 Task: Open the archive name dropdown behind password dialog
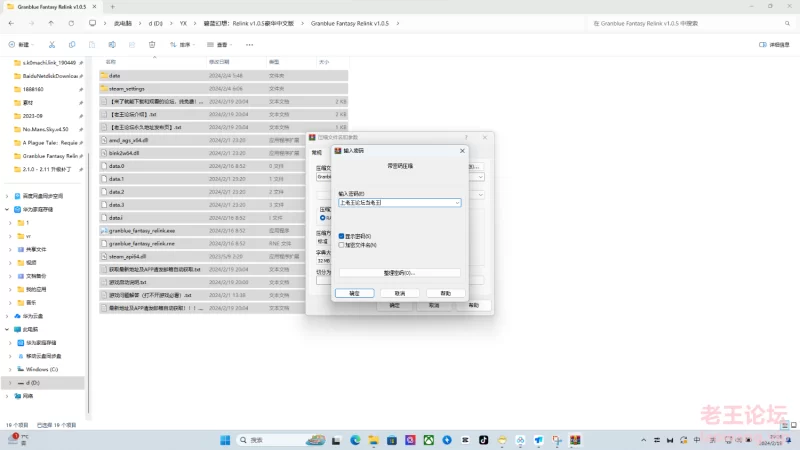point(480,177)
